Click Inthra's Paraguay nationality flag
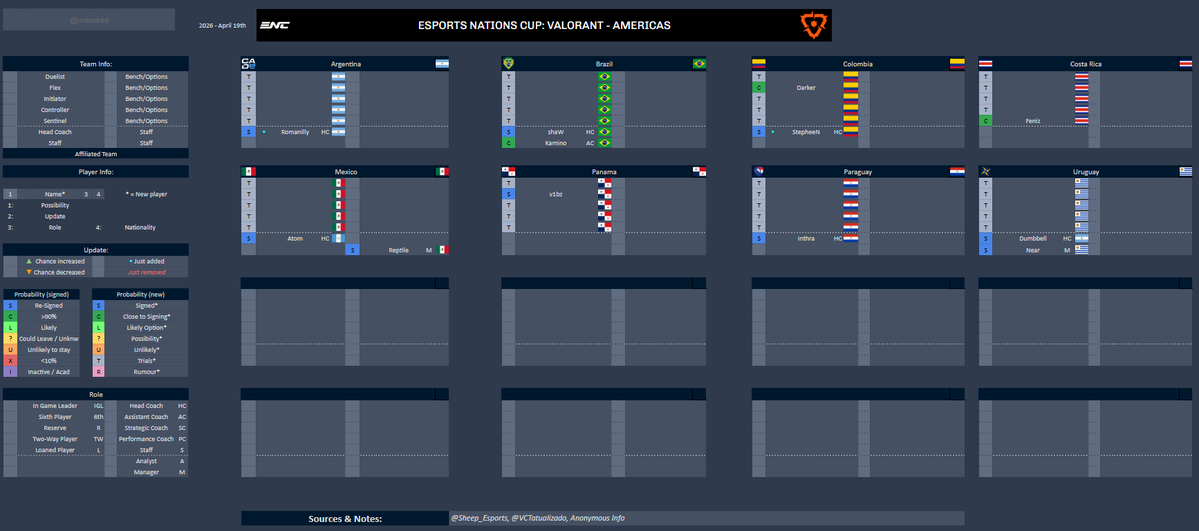Screen dimensions: 1199x531 click(x=850, y=239)
